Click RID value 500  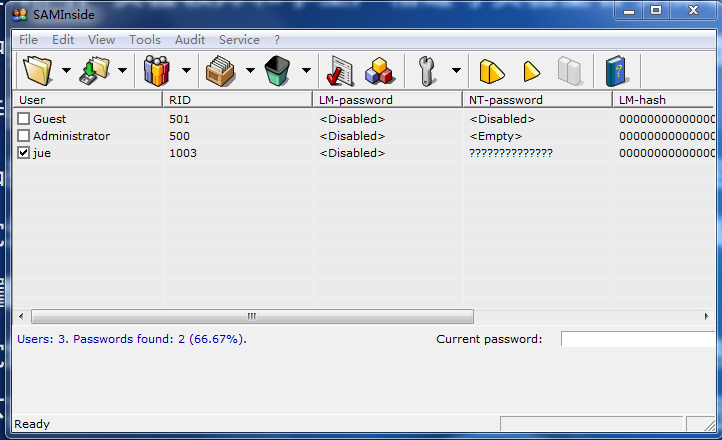[x=179, y=136]
